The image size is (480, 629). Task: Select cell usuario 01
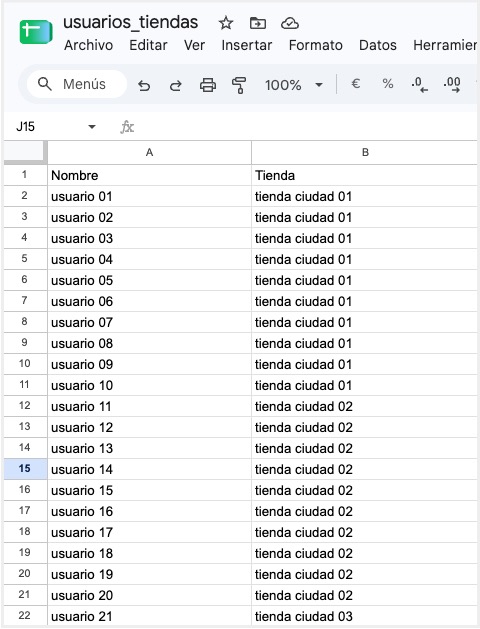tap(150, 196)
